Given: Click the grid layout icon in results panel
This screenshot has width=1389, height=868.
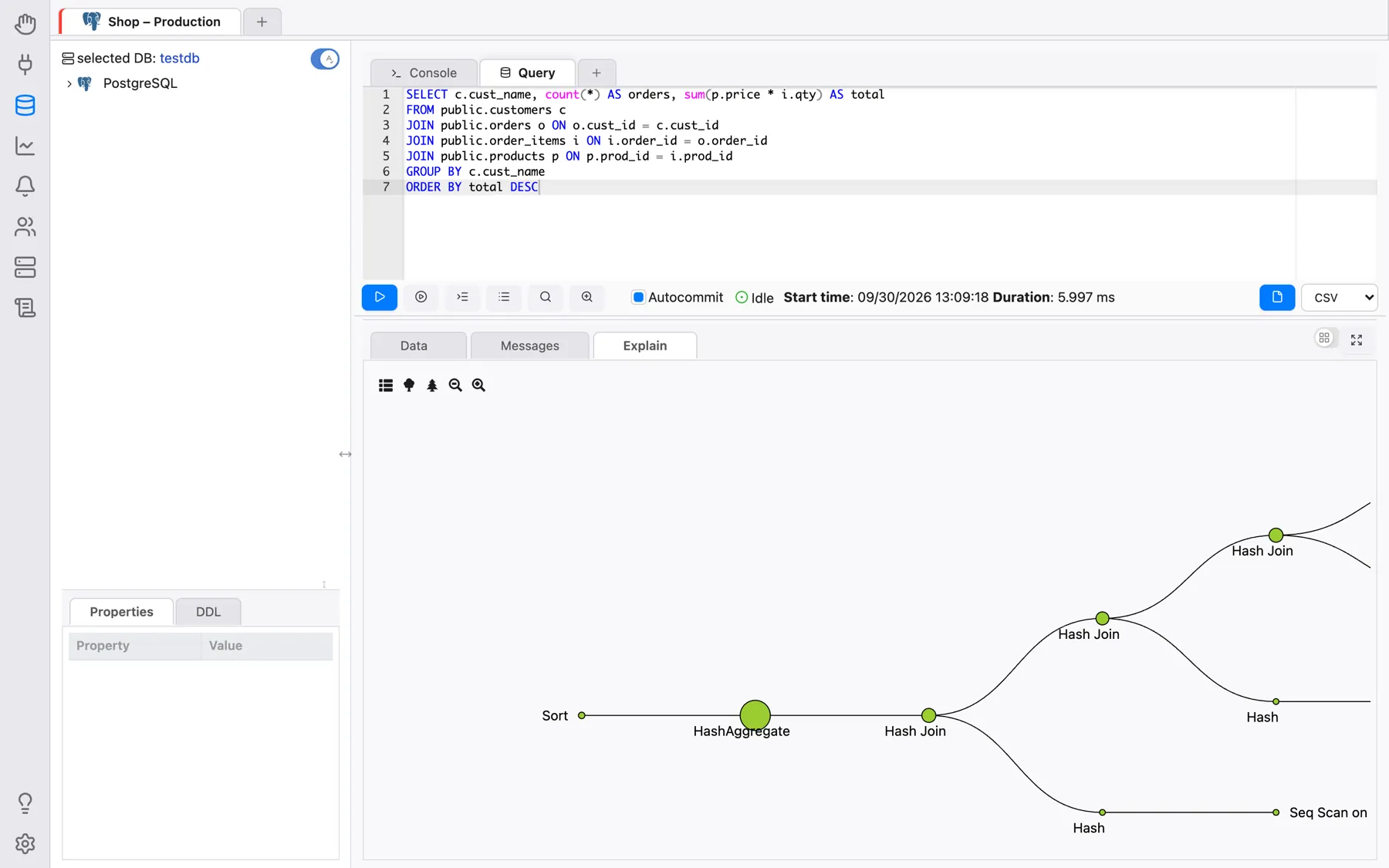Looking at the screenshot, I should click(1324, 339).
